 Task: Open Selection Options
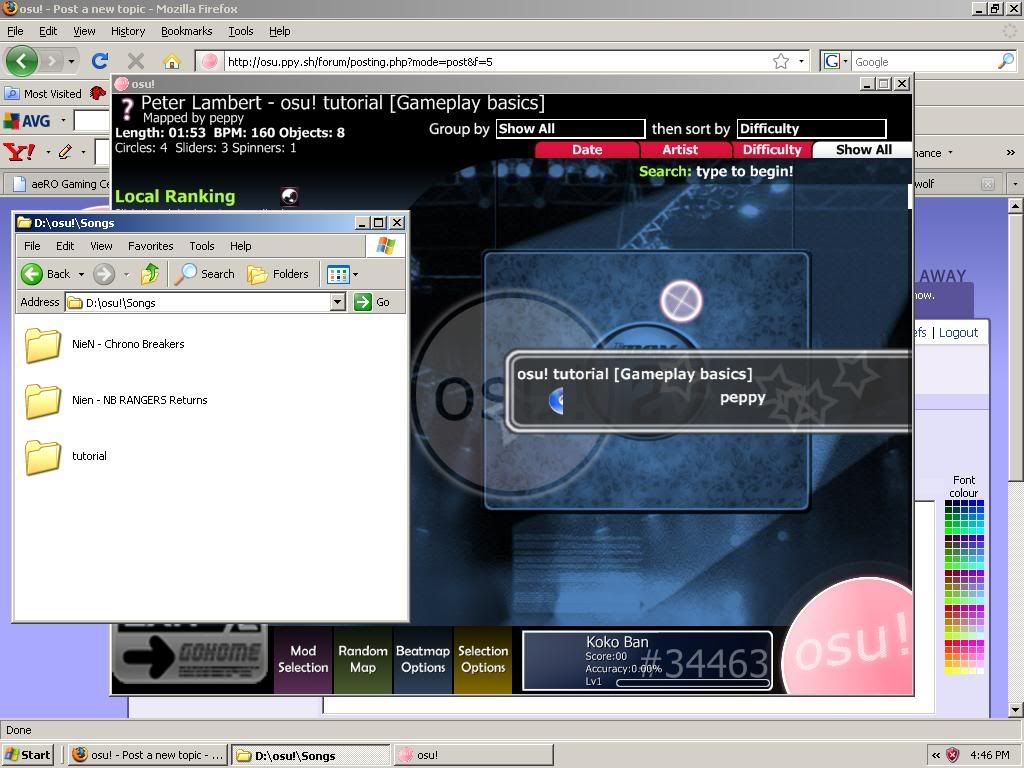(483, 659)
